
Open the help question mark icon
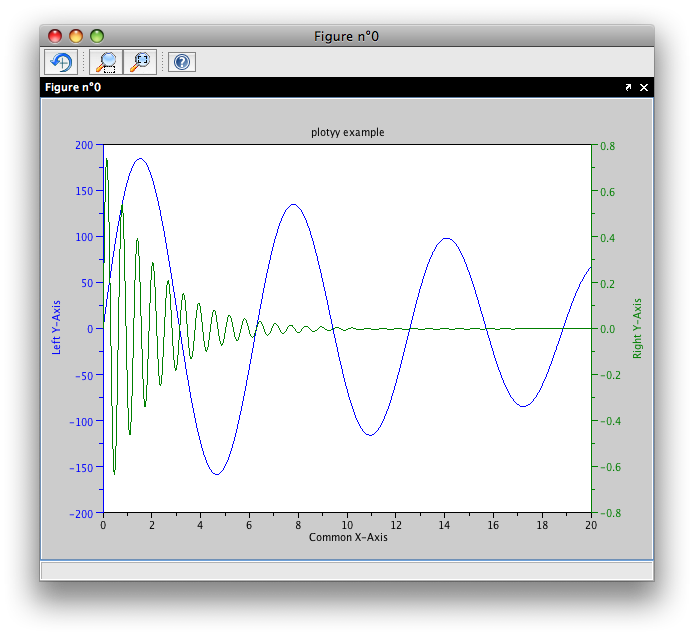click(x=181, y=62)
